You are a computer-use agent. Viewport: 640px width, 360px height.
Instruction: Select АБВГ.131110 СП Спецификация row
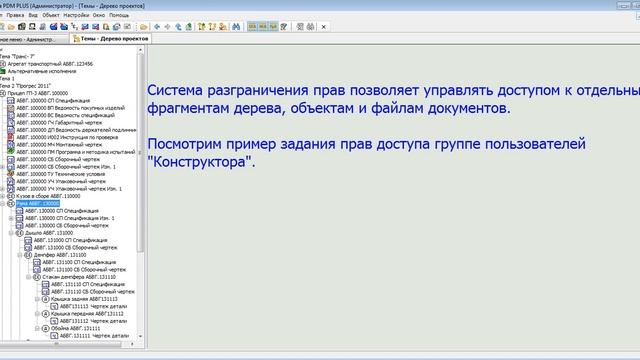[x=88, y=284]
